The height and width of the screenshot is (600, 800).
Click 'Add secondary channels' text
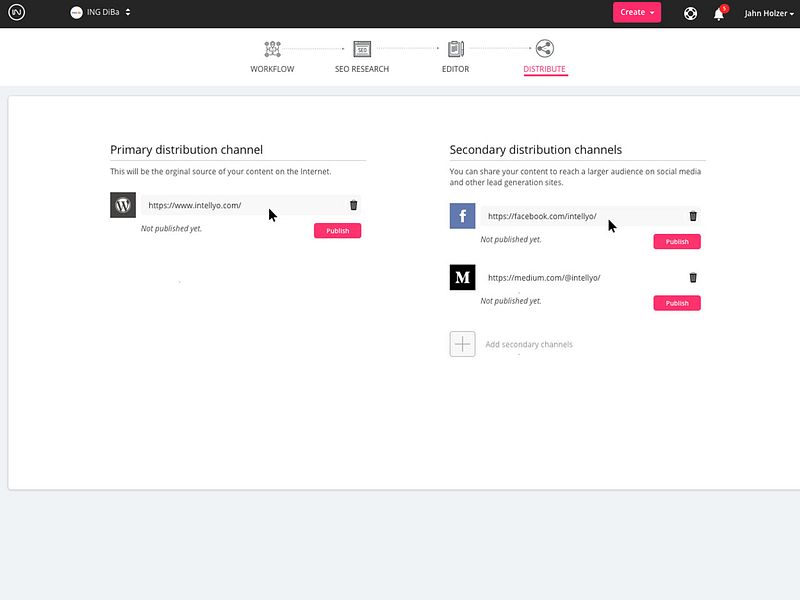click(x=529, y=344)
